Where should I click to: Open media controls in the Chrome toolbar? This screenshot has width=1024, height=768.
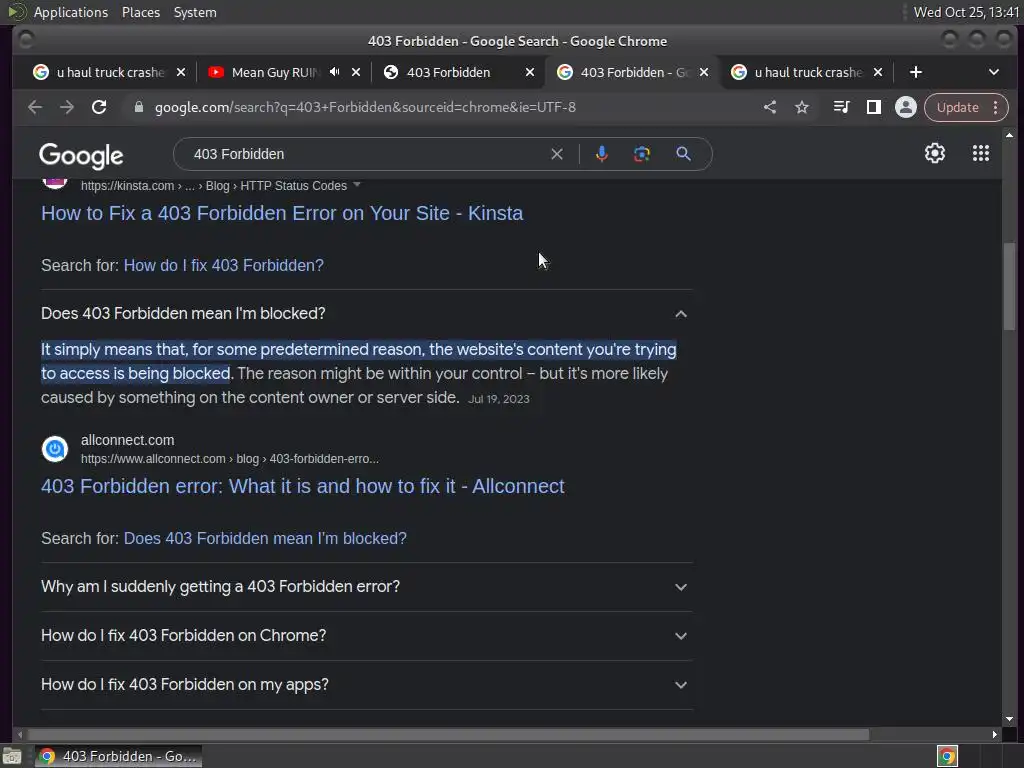842,107
